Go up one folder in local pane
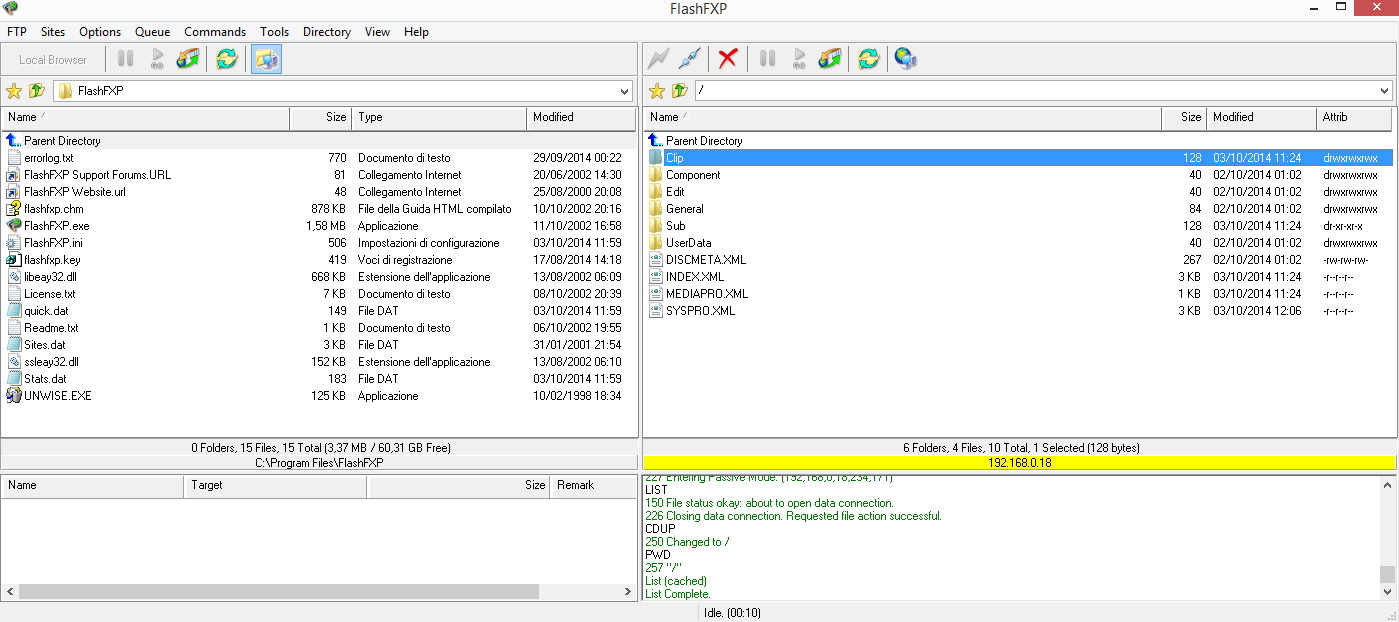The image size is (1399, 622). (37, 91)
